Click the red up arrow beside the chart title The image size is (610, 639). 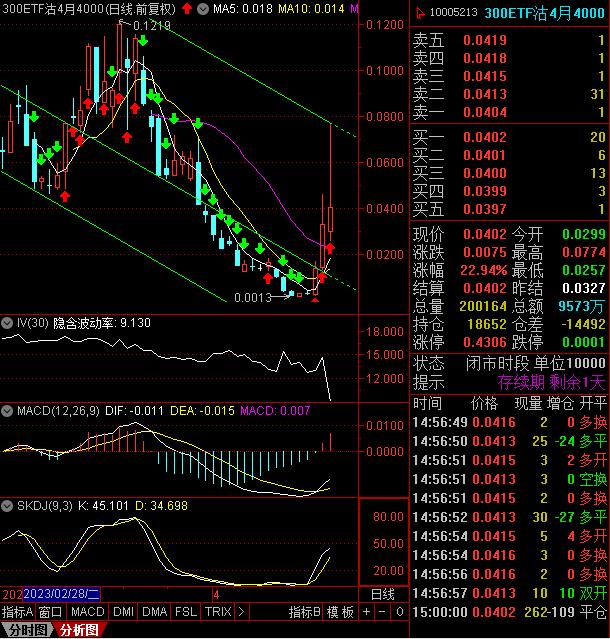(188, 9)
